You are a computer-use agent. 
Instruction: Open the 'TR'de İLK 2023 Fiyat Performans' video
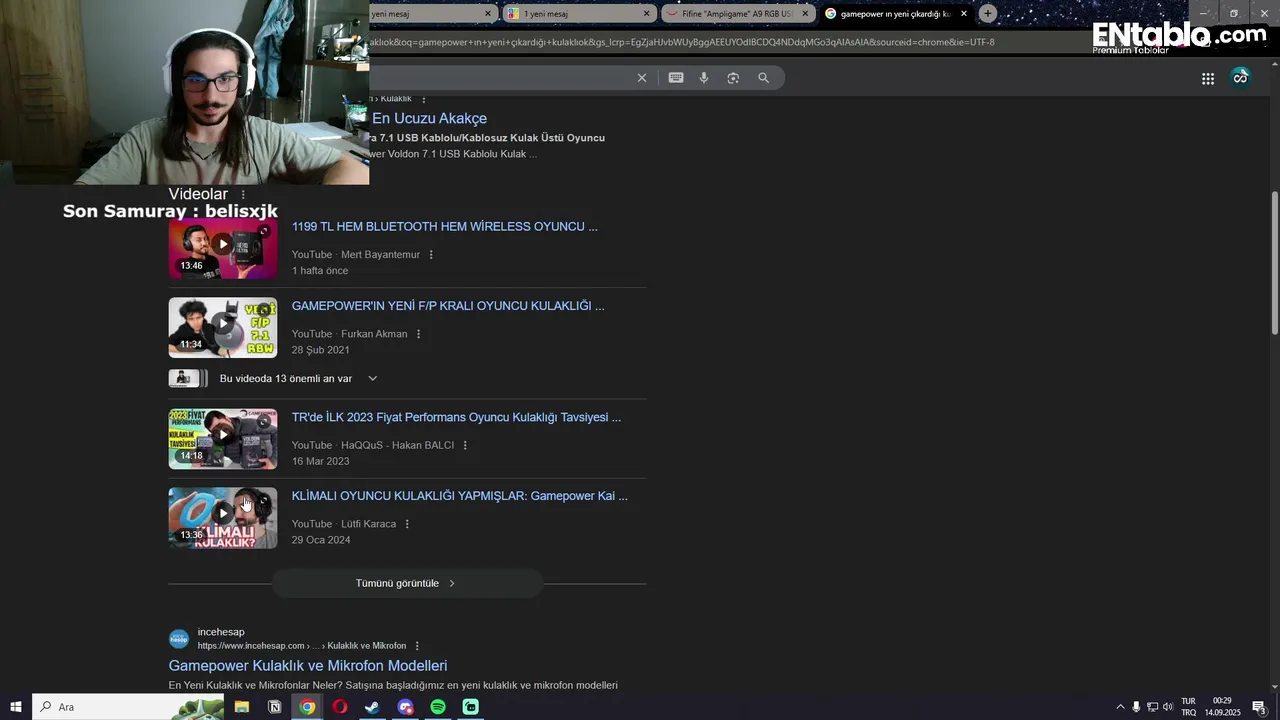click(456, 418)
